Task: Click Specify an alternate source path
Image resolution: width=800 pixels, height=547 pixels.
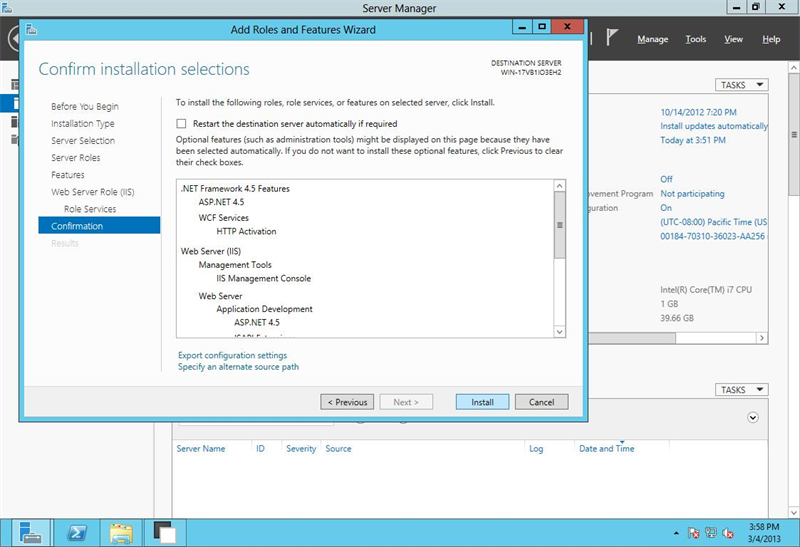Action: [x=238, y=367]
